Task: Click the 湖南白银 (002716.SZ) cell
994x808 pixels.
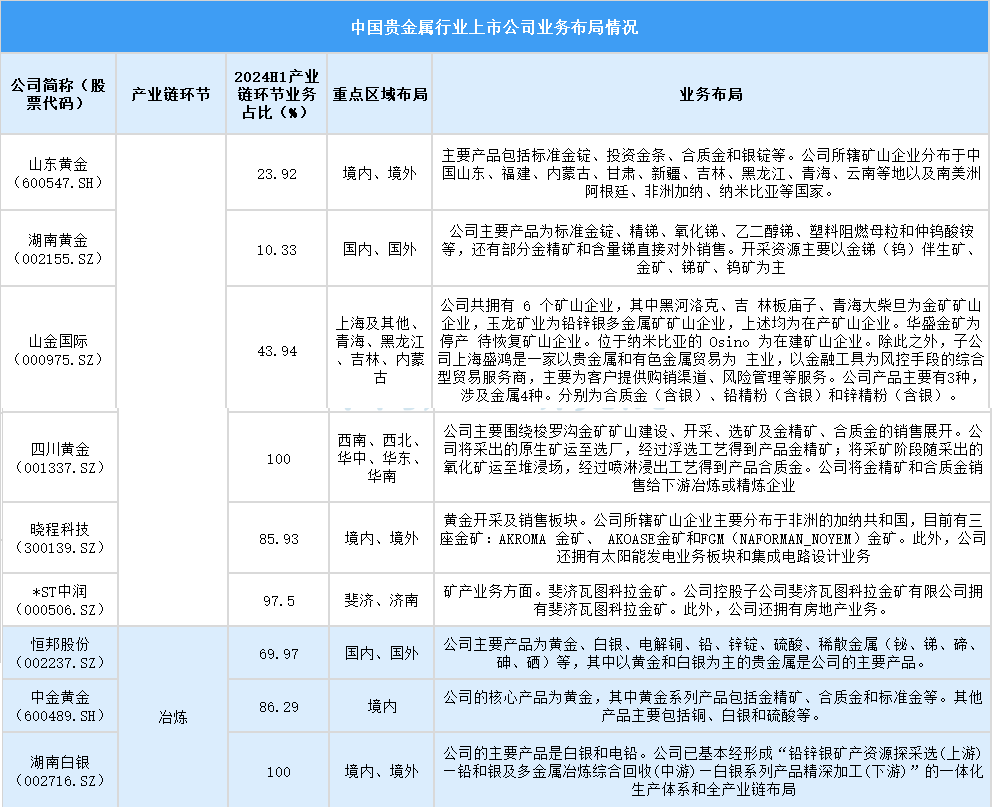Action: 60,771
